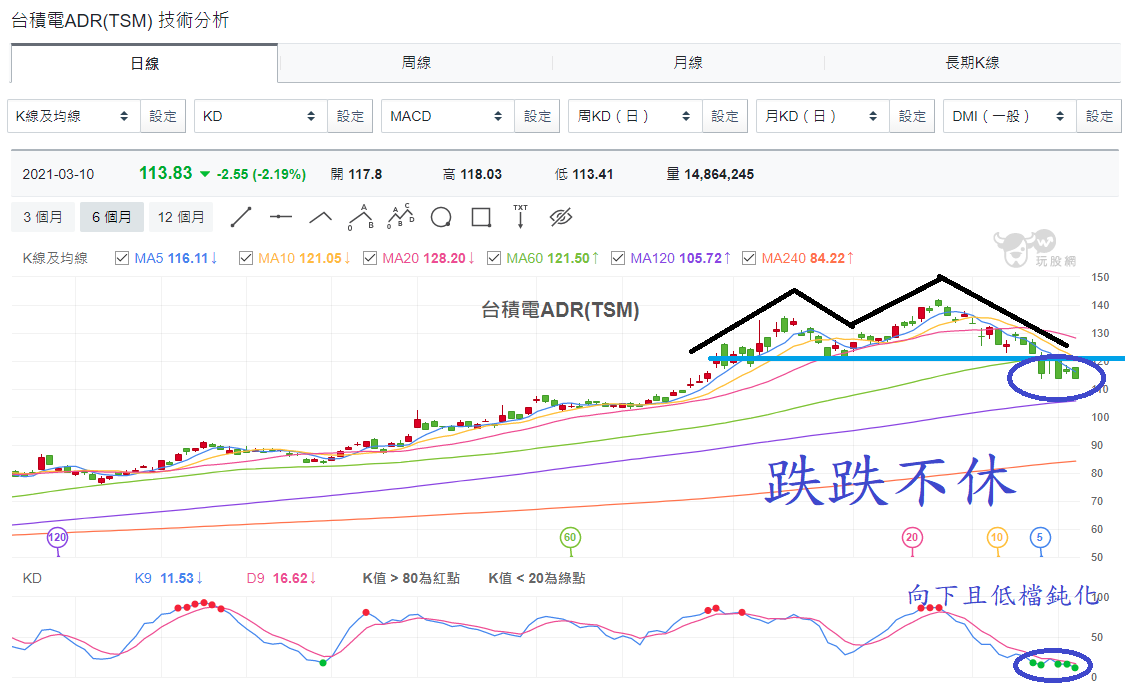
Task: Toggle hide drawings eye icon
Action: 561,217
